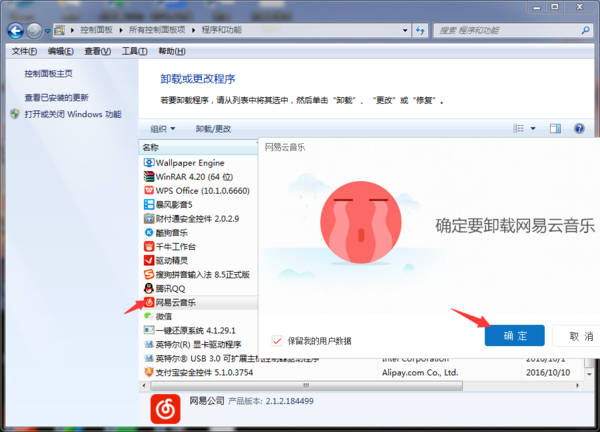Toggle the preview pane icon
The width and height of the screenshot is (600, 432).
(555, 129)
